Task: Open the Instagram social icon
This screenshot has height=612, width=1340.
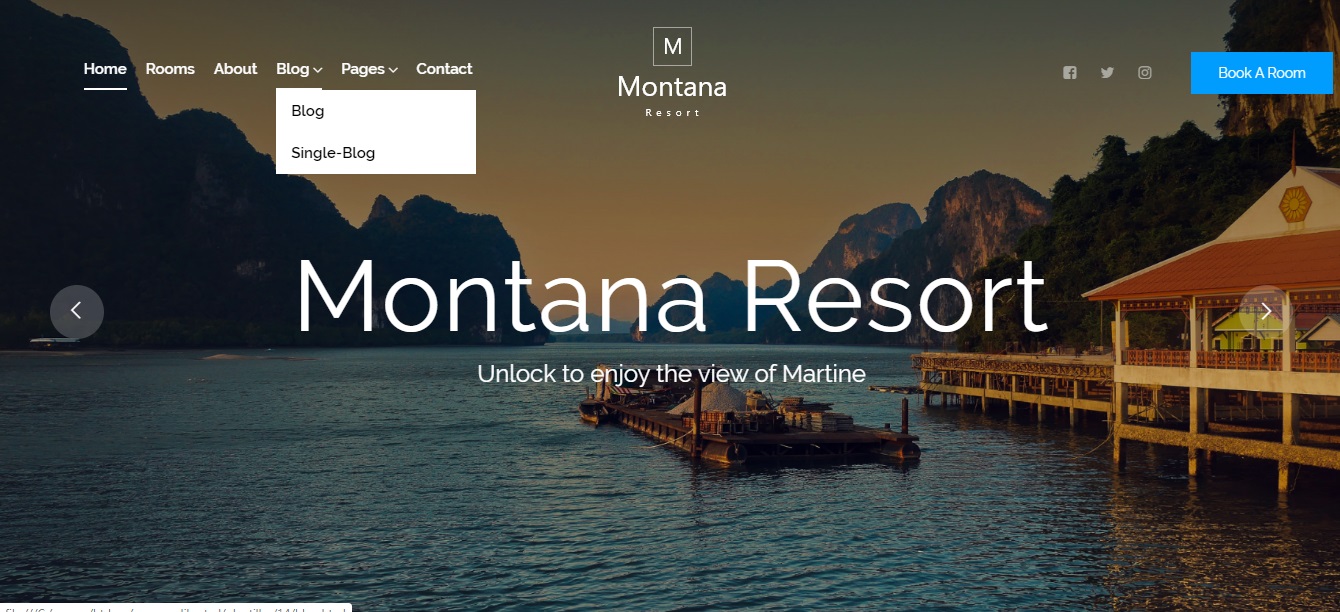Action: [x=1145, y=73]
